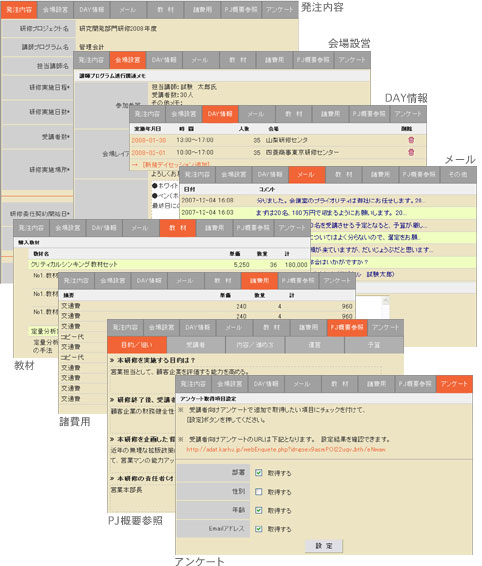Click 新規デイセッション追加 link in DAY情報 window
This screenshot has width=482, height=566.
click(x=176, y=165)
